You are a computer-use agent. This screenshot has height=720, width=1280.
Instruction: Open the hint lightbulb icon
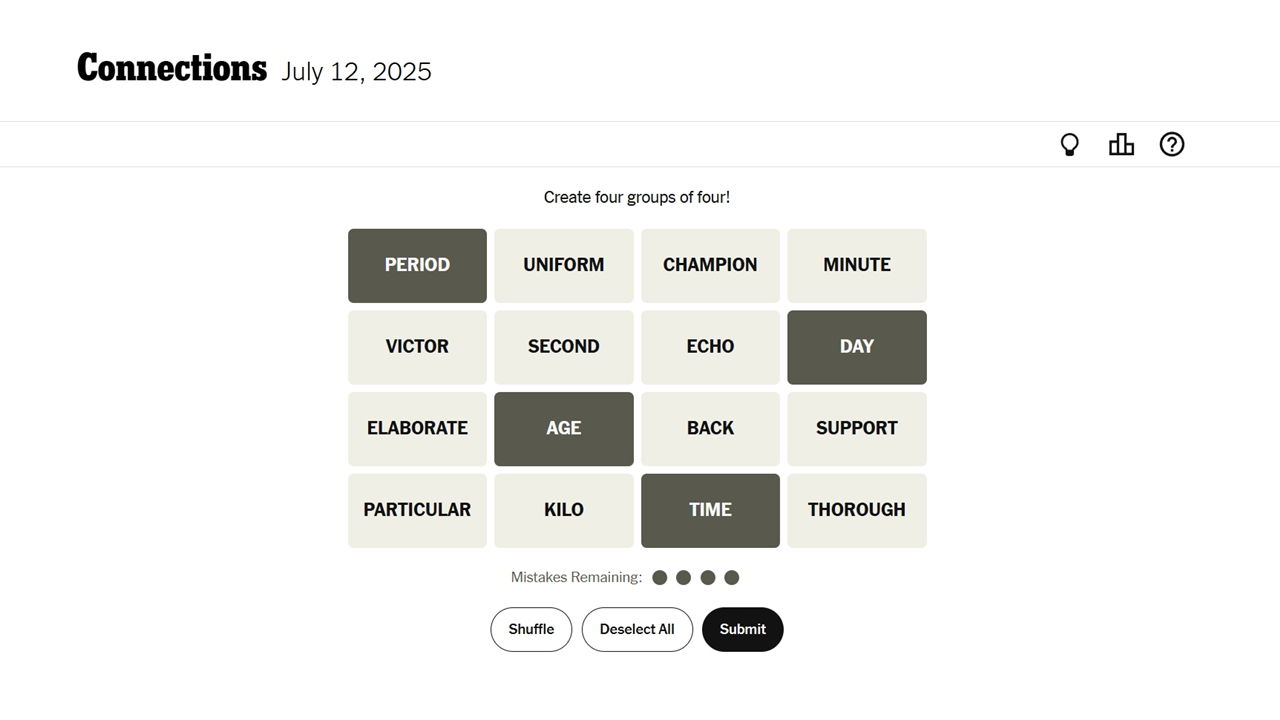[x=1070, y=145]
